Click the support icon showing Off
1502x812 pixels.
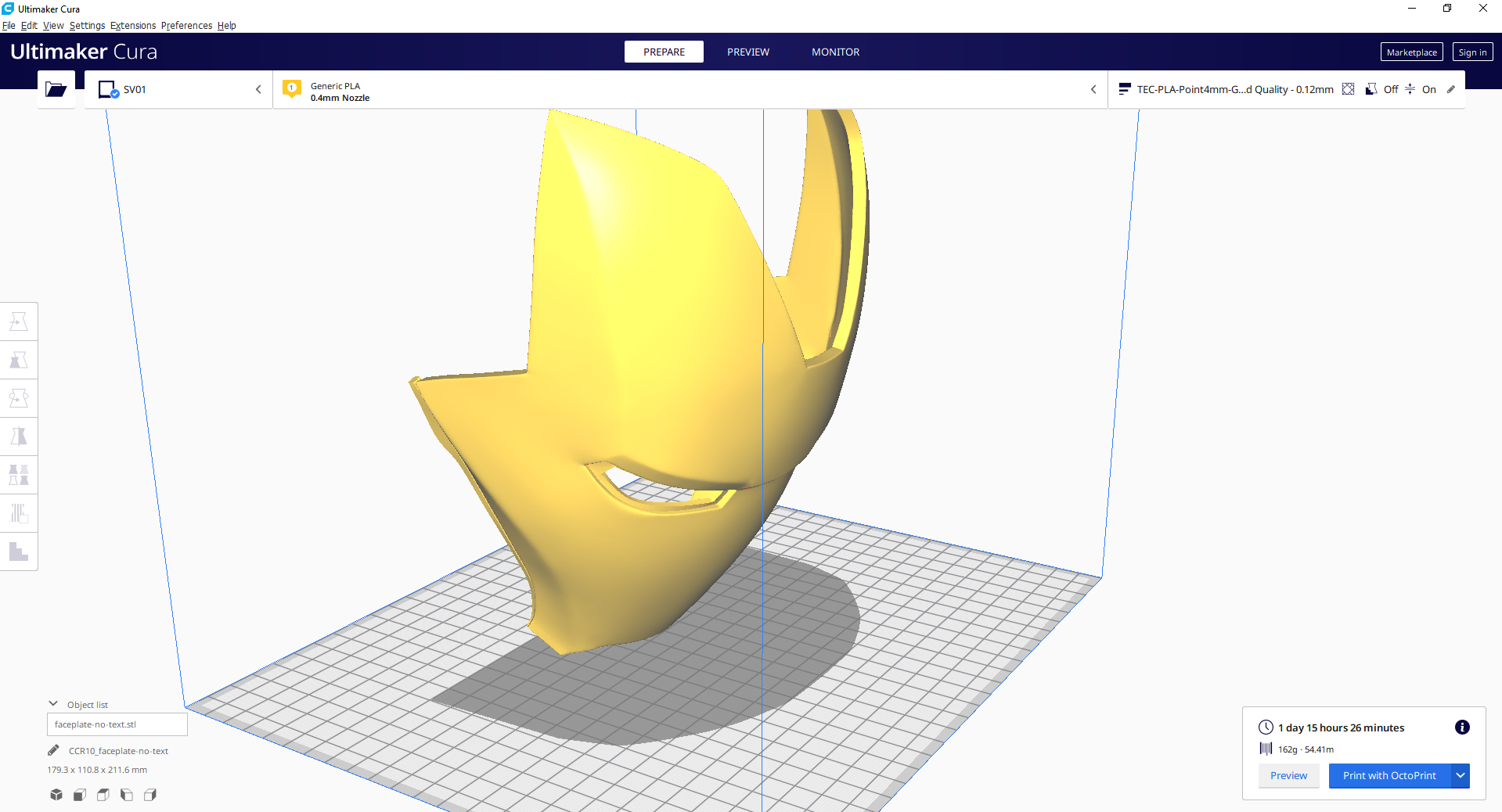coord(1371,89)
